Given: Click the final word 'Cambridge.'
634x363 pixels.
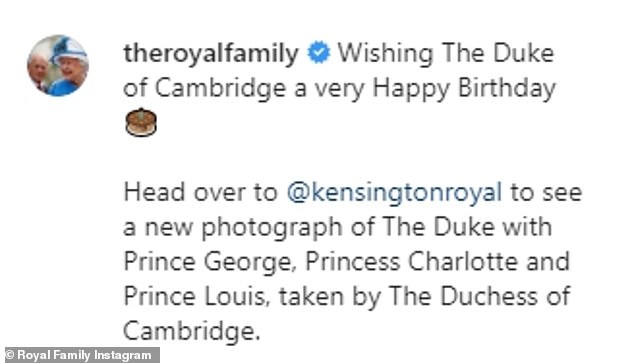Looking at the screenshot, I should [190, 331].
